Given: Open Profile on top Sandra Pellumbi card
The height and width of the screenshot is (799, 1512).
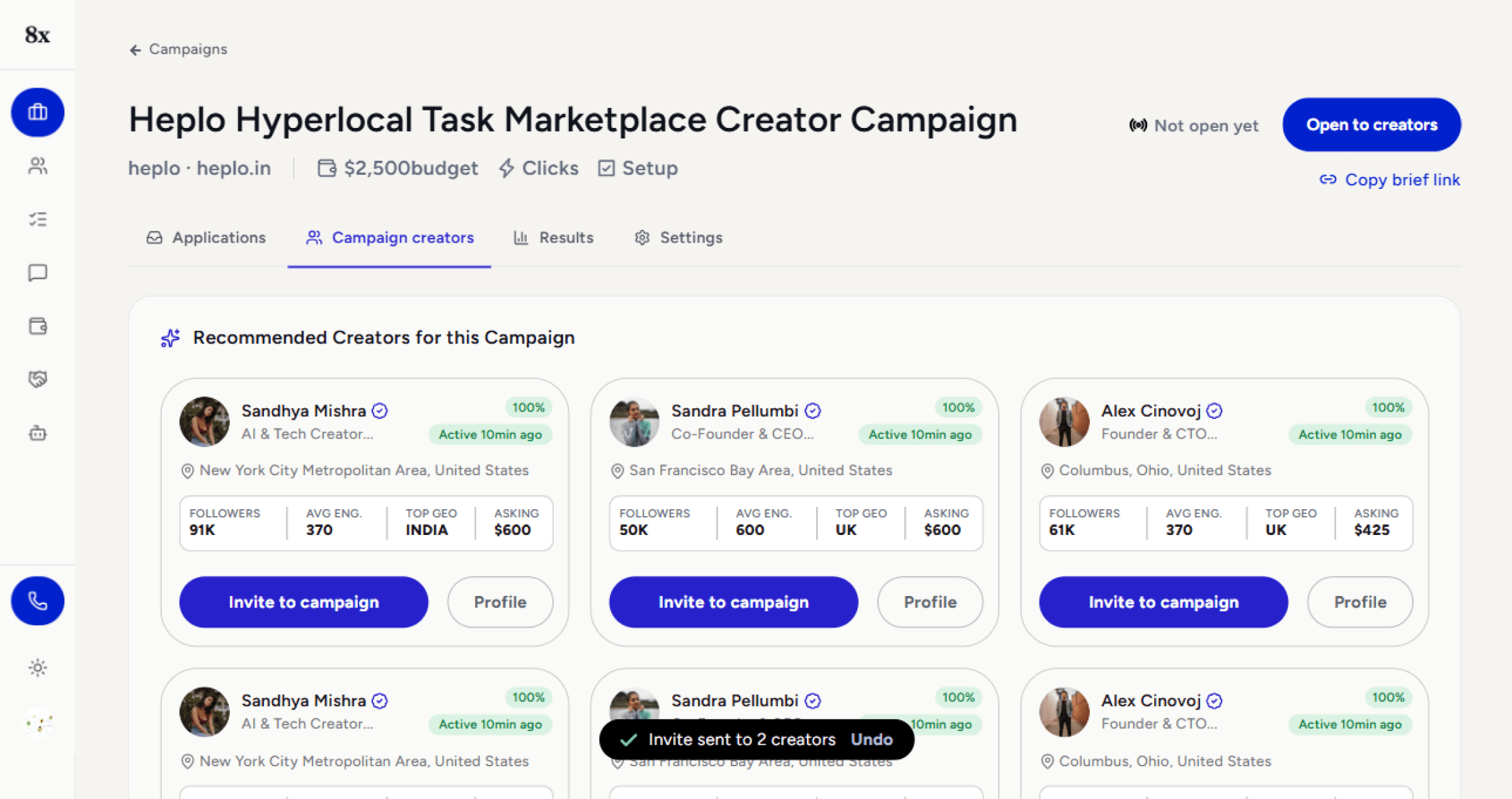Looking at the screenshot, I should [x=931, y=602].
